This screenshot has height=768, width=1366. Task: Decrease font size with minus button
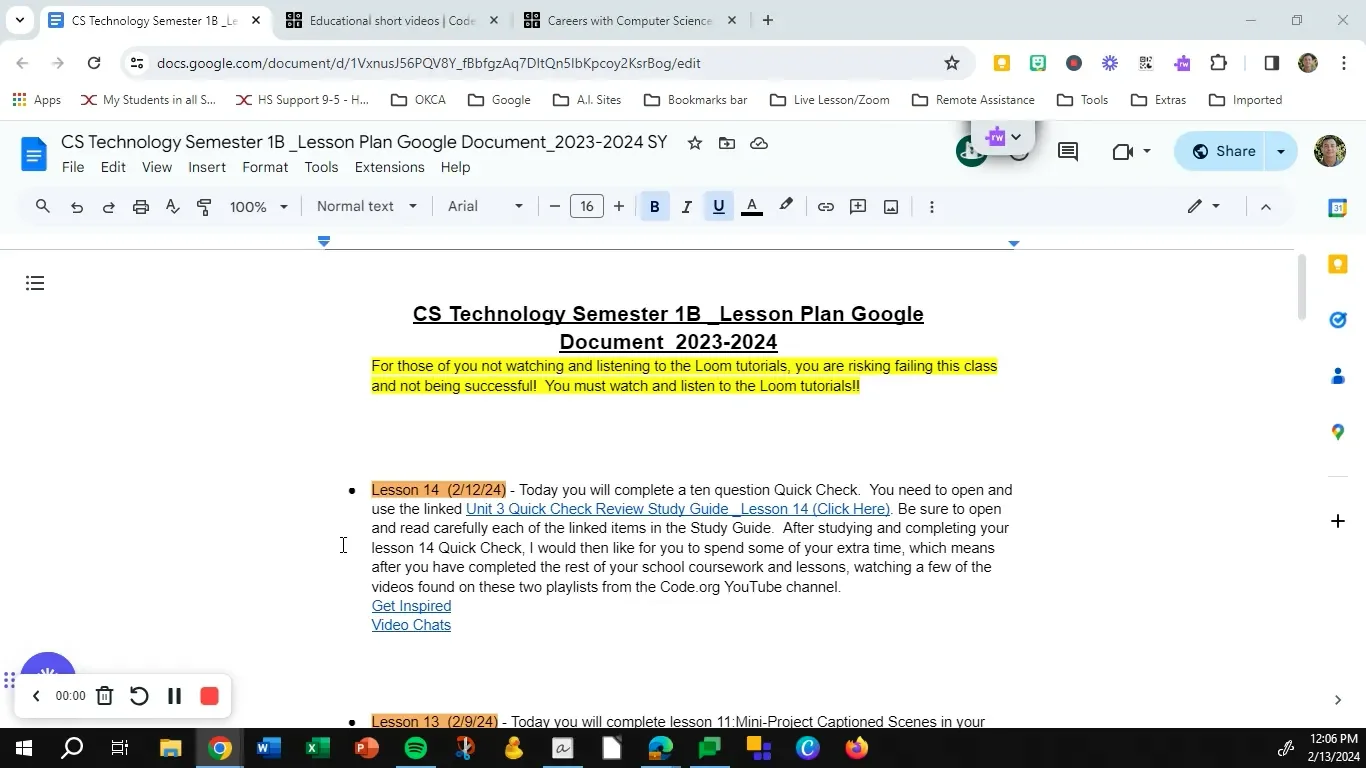click(555, 207)
